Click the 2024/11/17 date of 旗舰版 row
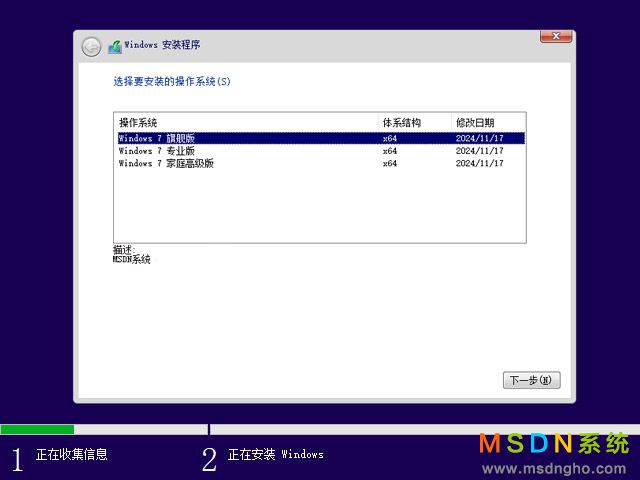 tap(480, 138)
